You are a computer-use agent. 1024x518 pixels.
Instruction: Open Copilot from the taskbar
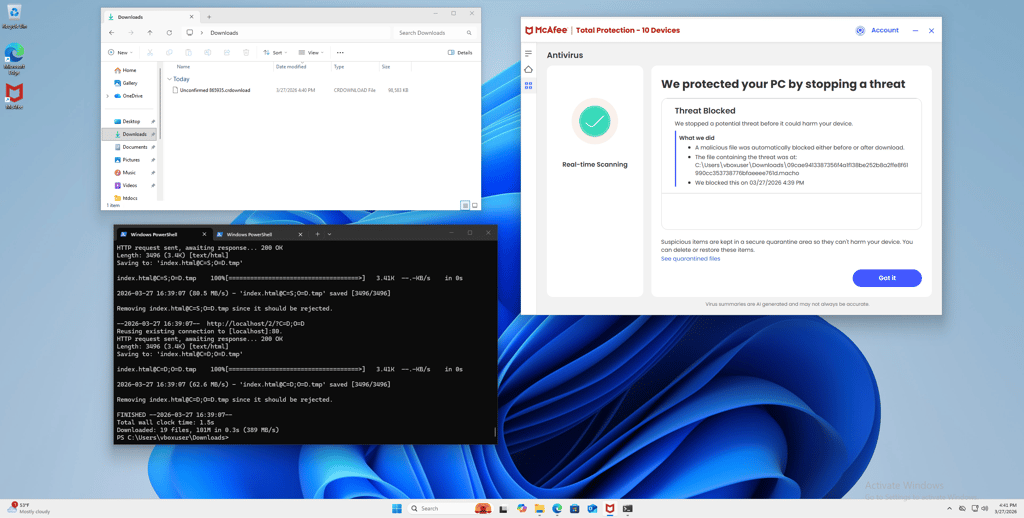[x=521, y=508]
